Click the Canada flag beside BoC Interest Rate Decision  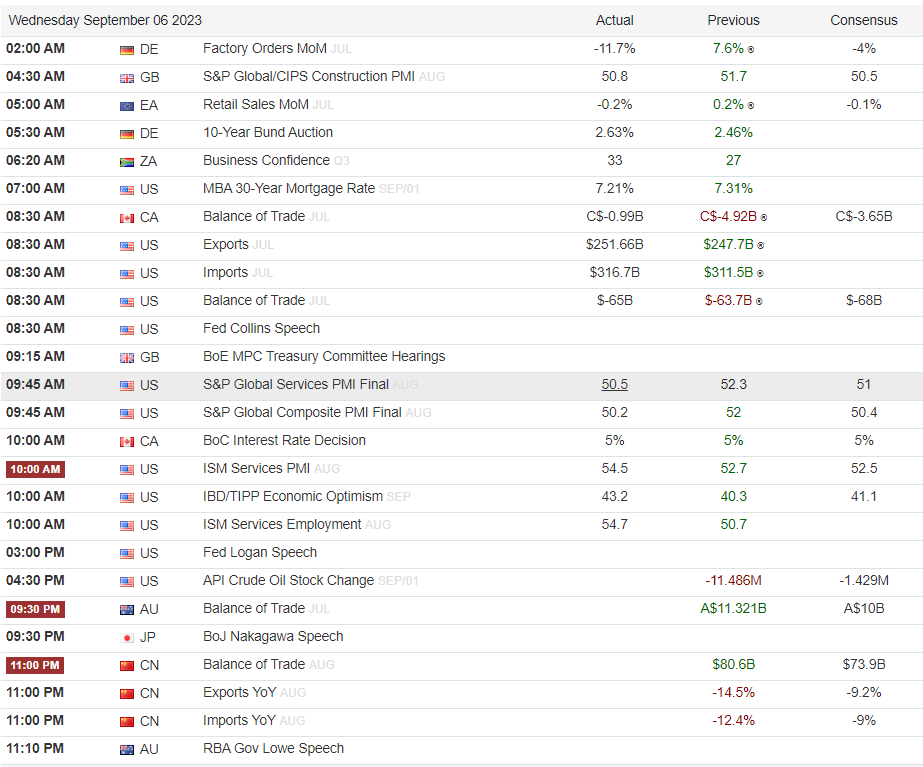[x=127, y=442]
